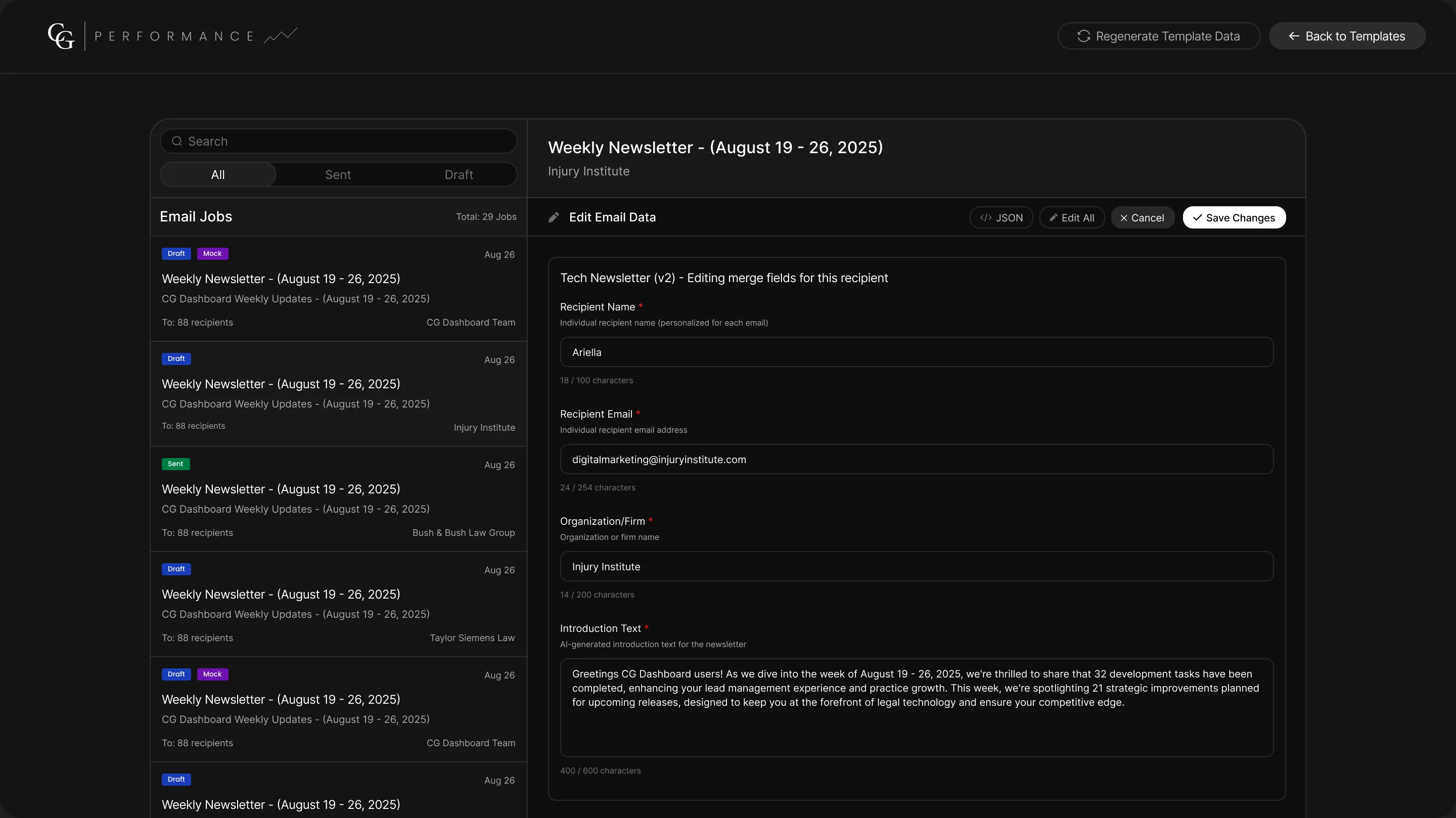1456x818 pixels.
Task: Open the JSON view
Action: 1001,217
